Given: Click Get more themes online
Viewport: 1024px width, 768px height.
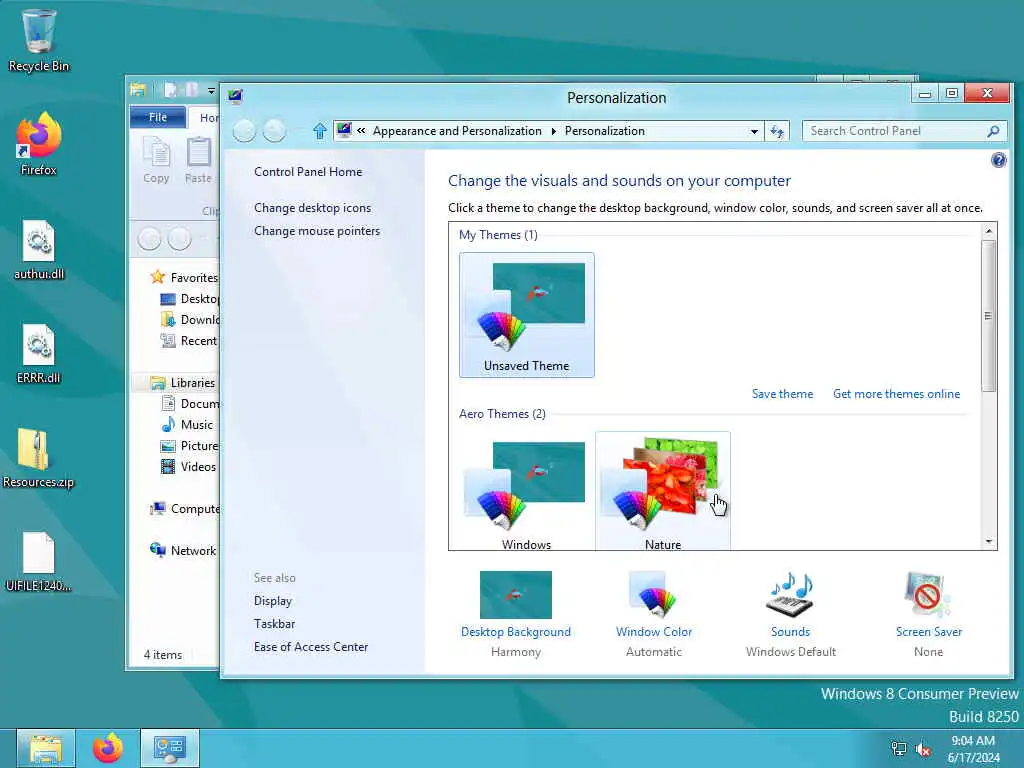Looking at the screenshot, I should [x=896, y=394].
